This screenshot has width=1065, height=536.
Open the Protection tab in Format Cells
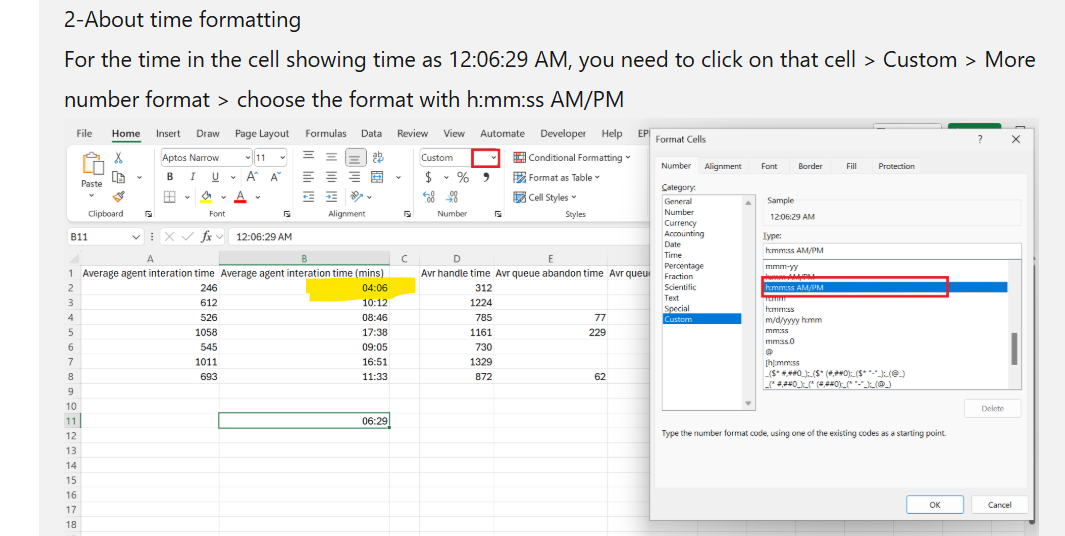896,166
